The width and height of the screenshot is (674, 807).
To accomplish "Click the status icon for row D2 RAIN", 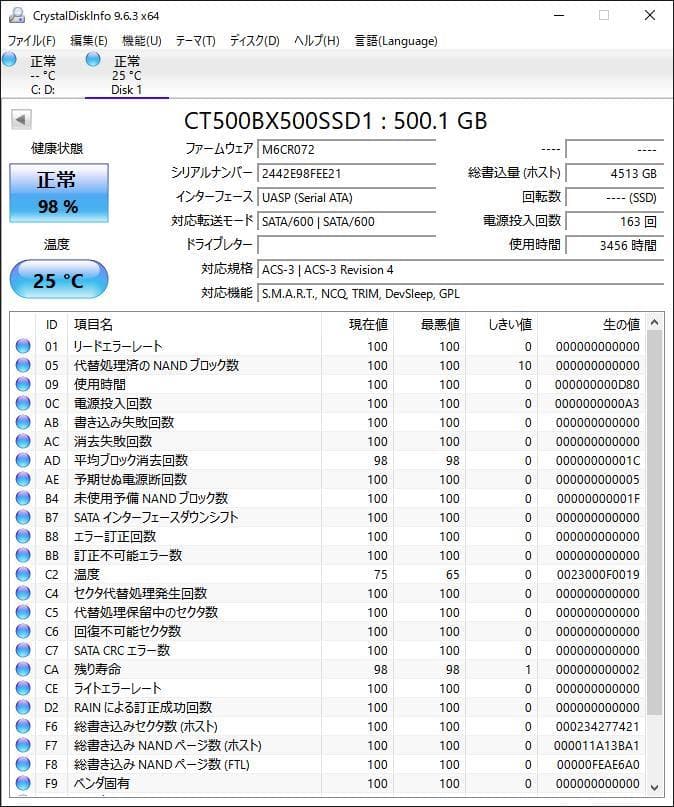I will (23, 707).
